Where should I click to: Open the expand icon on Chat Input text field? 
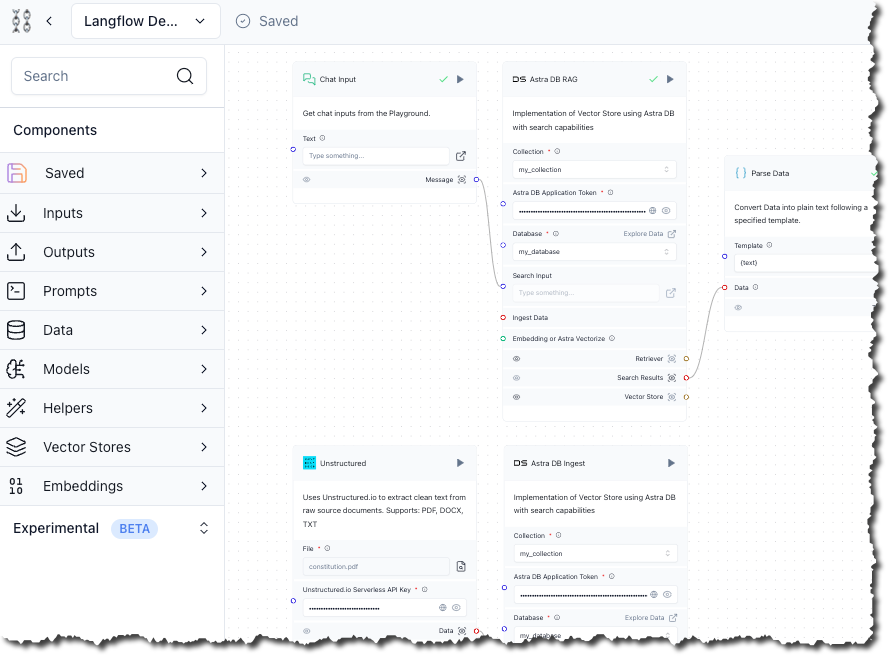(460, 156)
